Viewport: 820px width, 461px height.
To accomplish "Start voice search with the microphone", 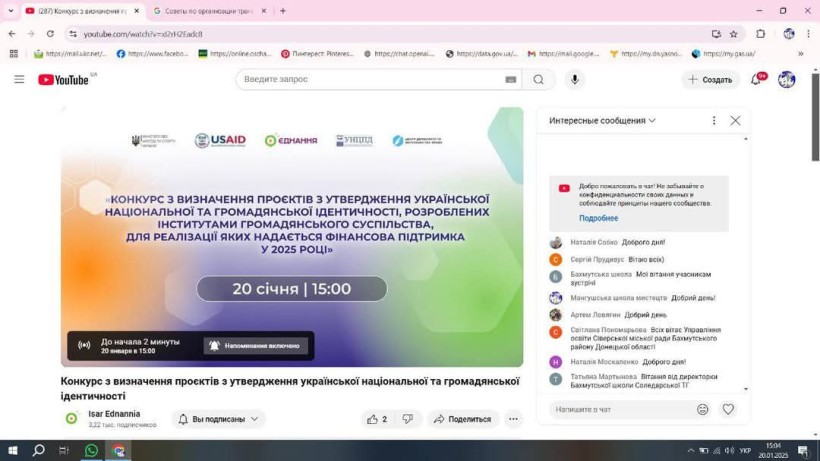I will (x=574, y=79).
